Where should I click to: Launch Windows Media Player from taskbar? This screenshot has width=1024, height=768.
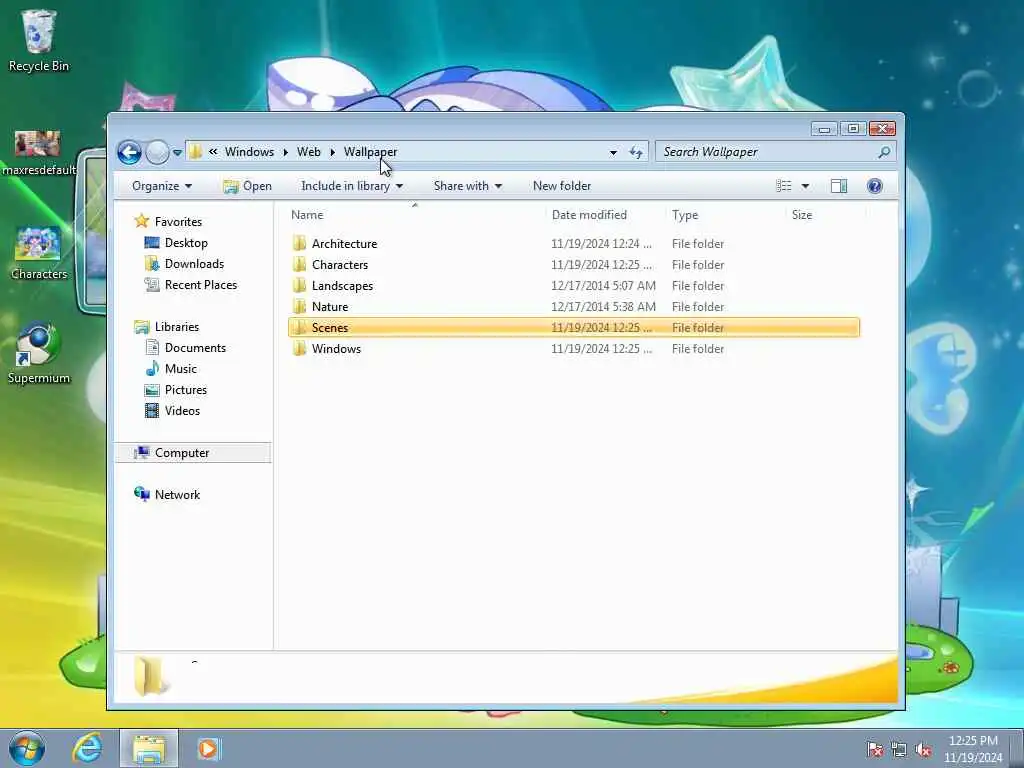coord(209,748)
